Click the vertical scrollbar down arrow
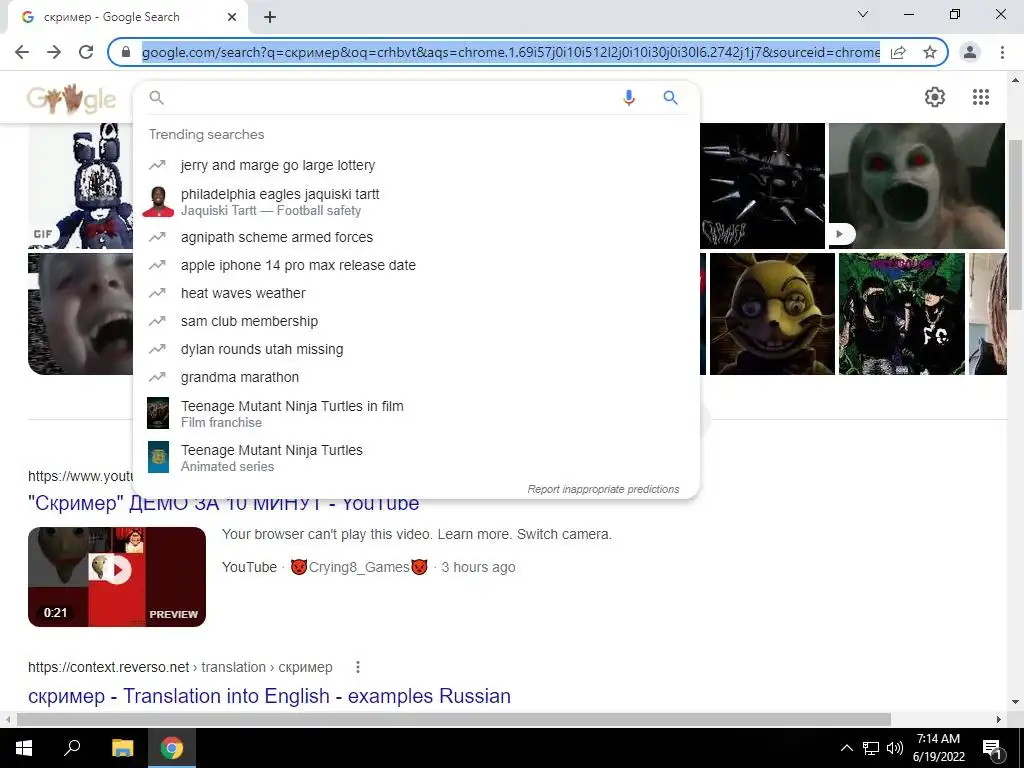This screenshot has height=768, width=1024. point(1016,702)
